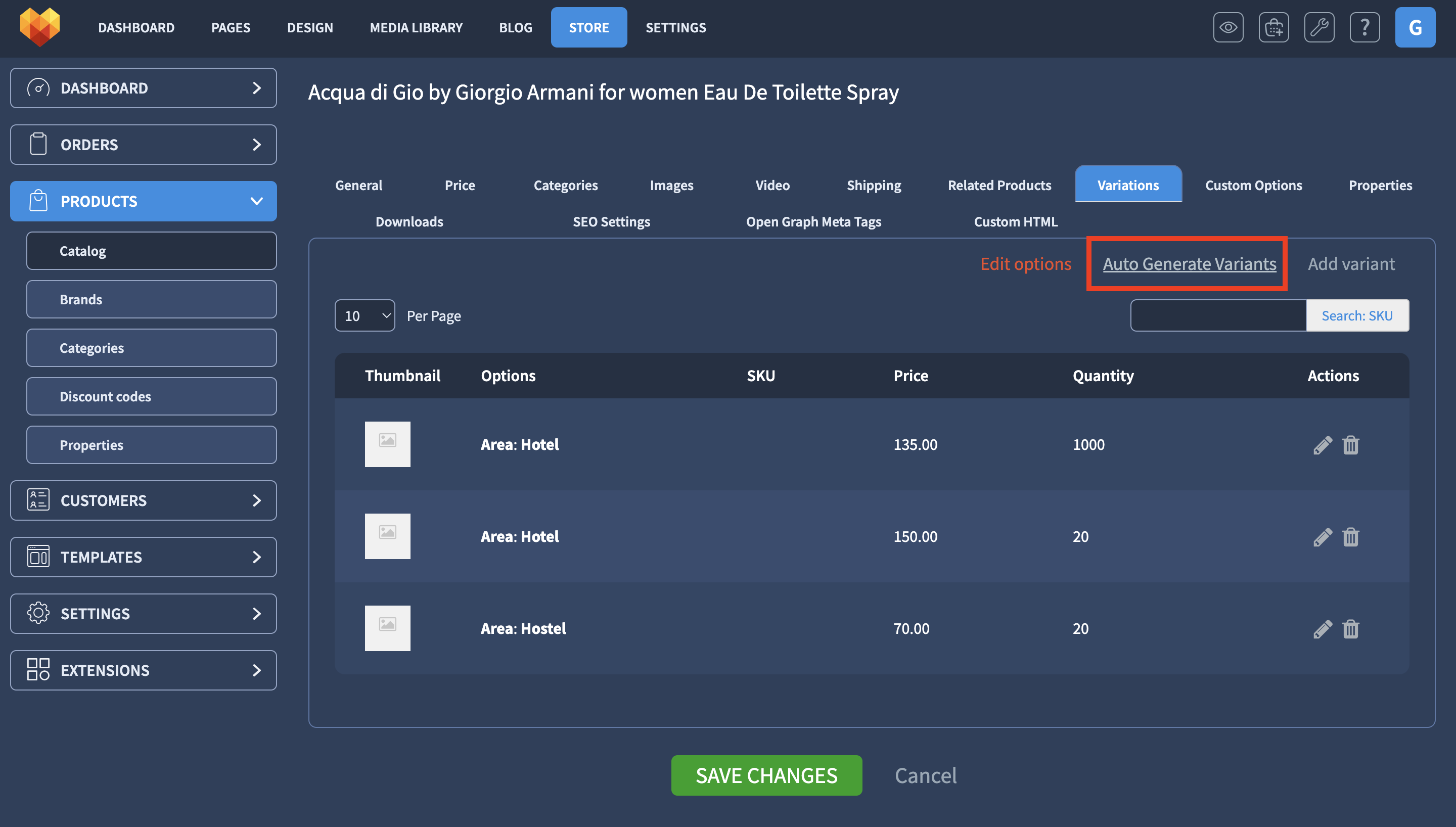Open thumbnail of Hostel variant
The height and width of the screenshot is (827, 1456).
tap(387, 628)
